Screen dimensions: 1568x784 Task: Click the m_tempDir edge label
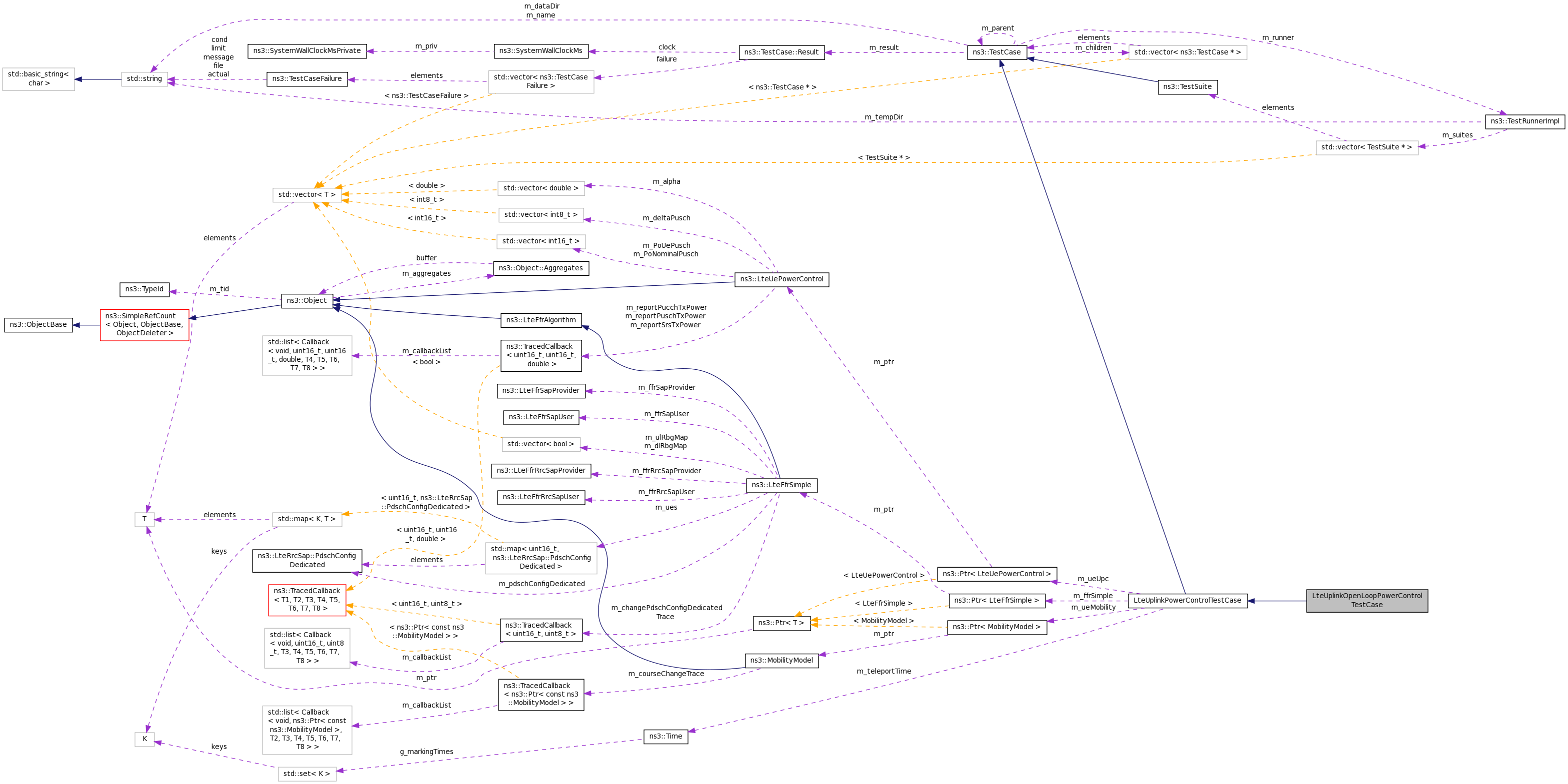(x=884, y=117)
